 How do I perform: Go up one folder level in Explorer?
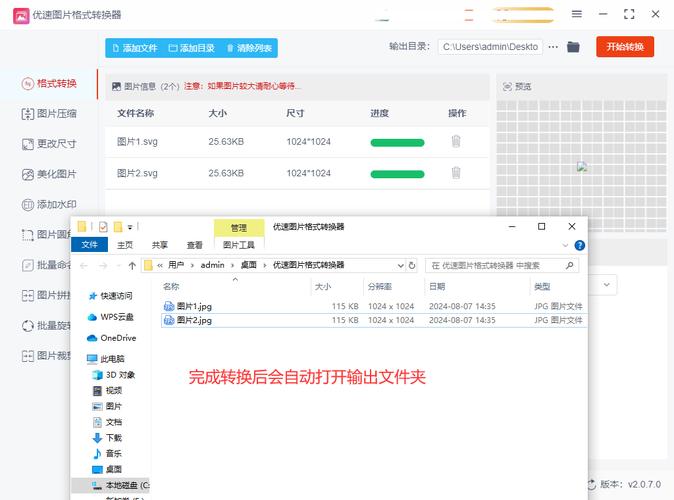click(x=132, y=266)
